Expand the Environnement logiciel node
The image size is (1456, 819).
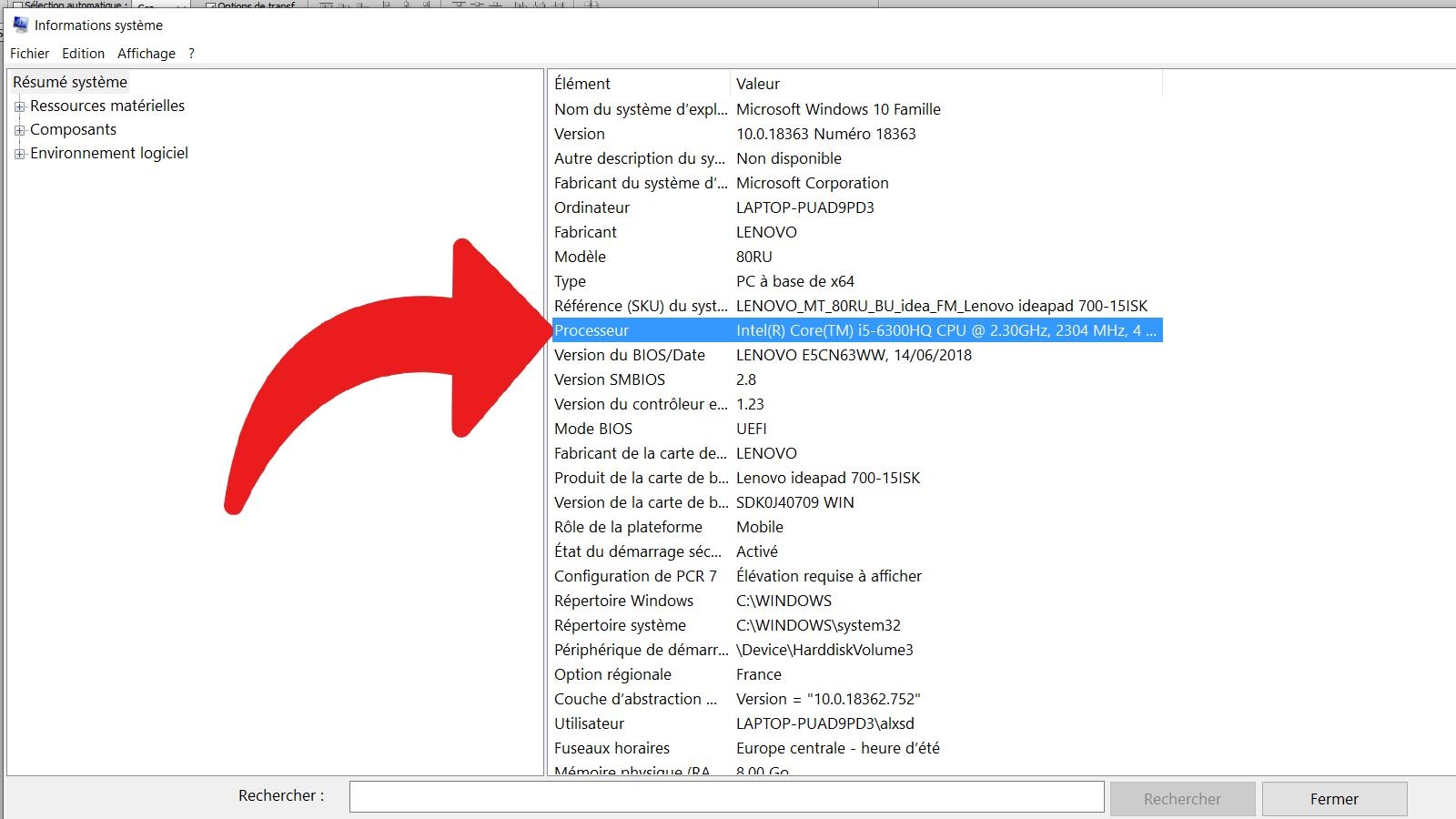(20, 154)
